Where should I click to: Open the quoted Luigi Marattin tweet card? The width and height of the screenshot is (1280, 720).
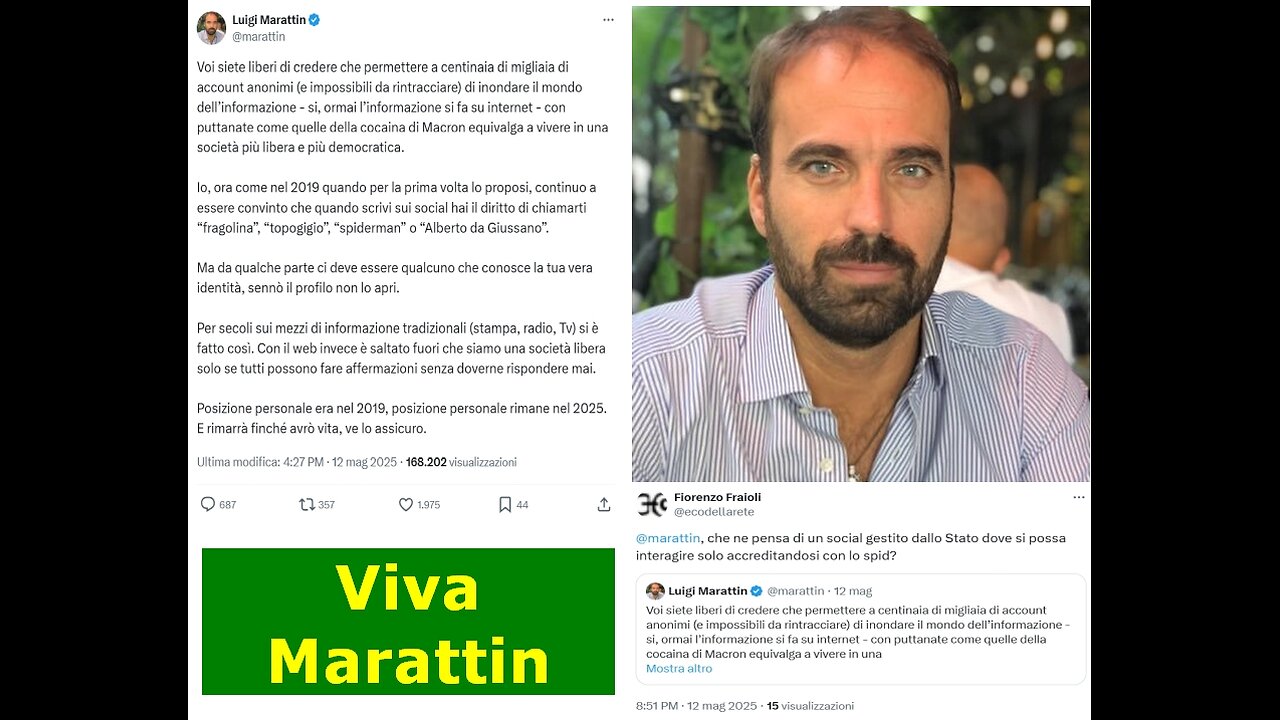pyautogui.click(x=861, y=629)
